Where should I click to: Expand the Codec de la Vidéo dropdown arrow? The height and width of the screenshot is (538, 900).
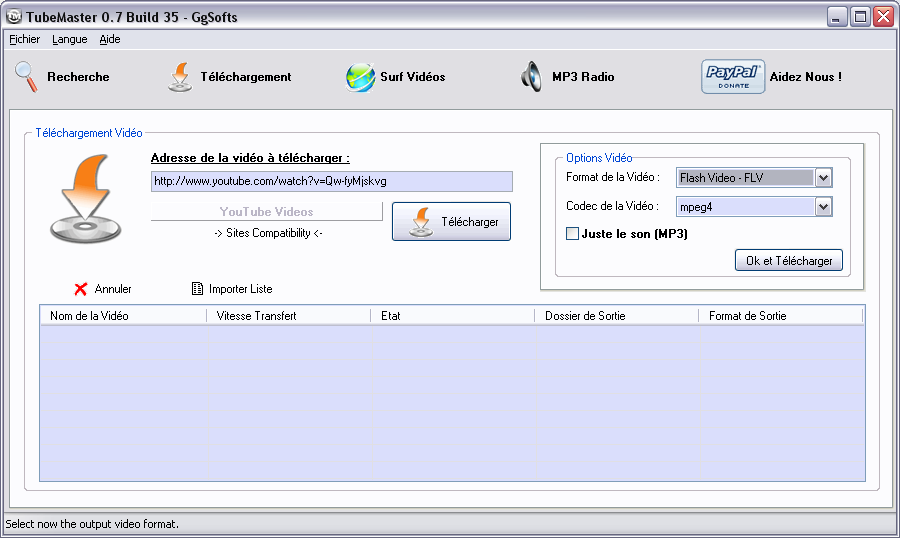823,207
